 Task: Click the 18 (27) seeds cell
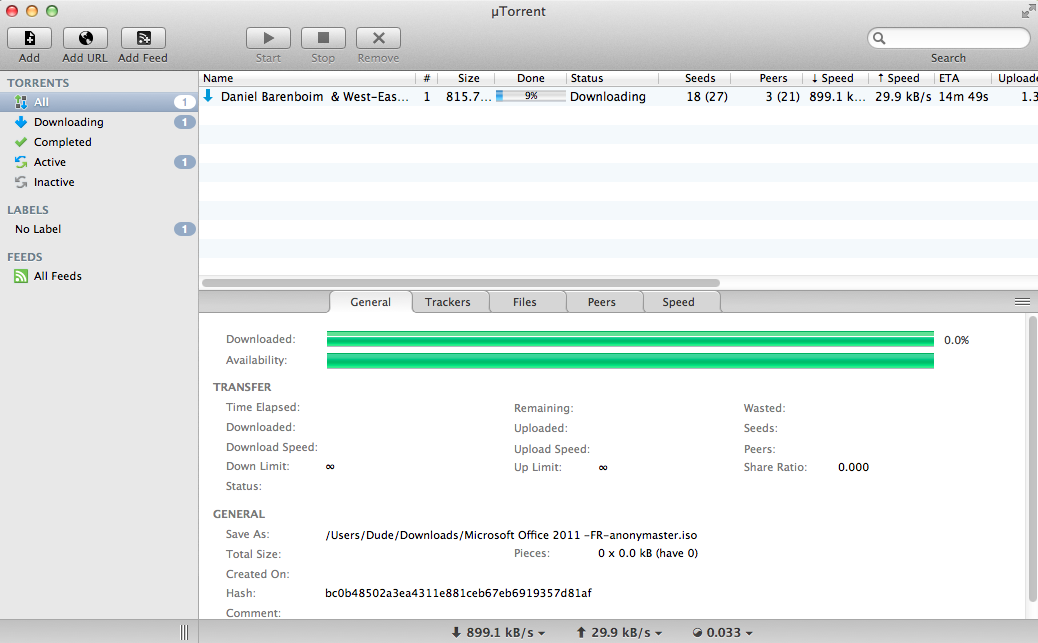[x=707, y=97]
